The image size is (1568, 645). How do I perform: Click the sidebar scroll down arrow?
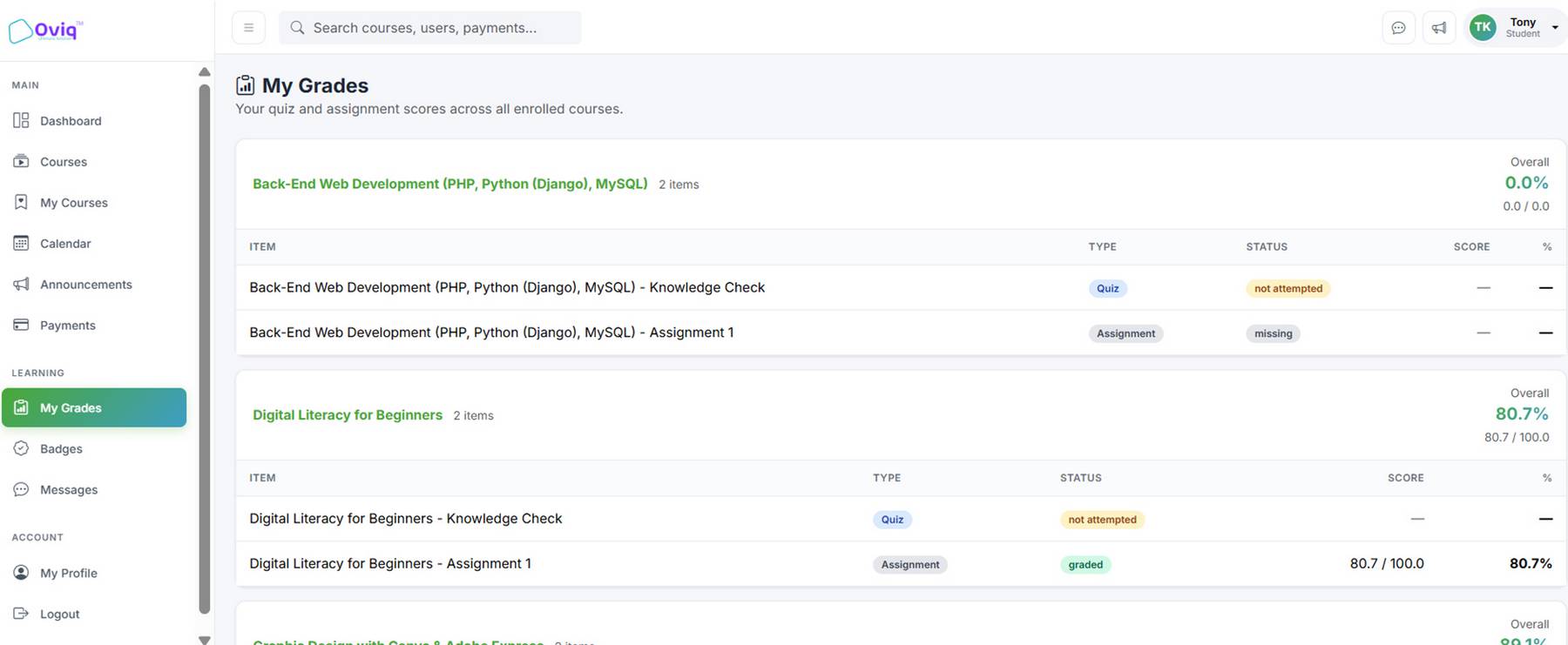pyautogui.click(x=204, y=640)
